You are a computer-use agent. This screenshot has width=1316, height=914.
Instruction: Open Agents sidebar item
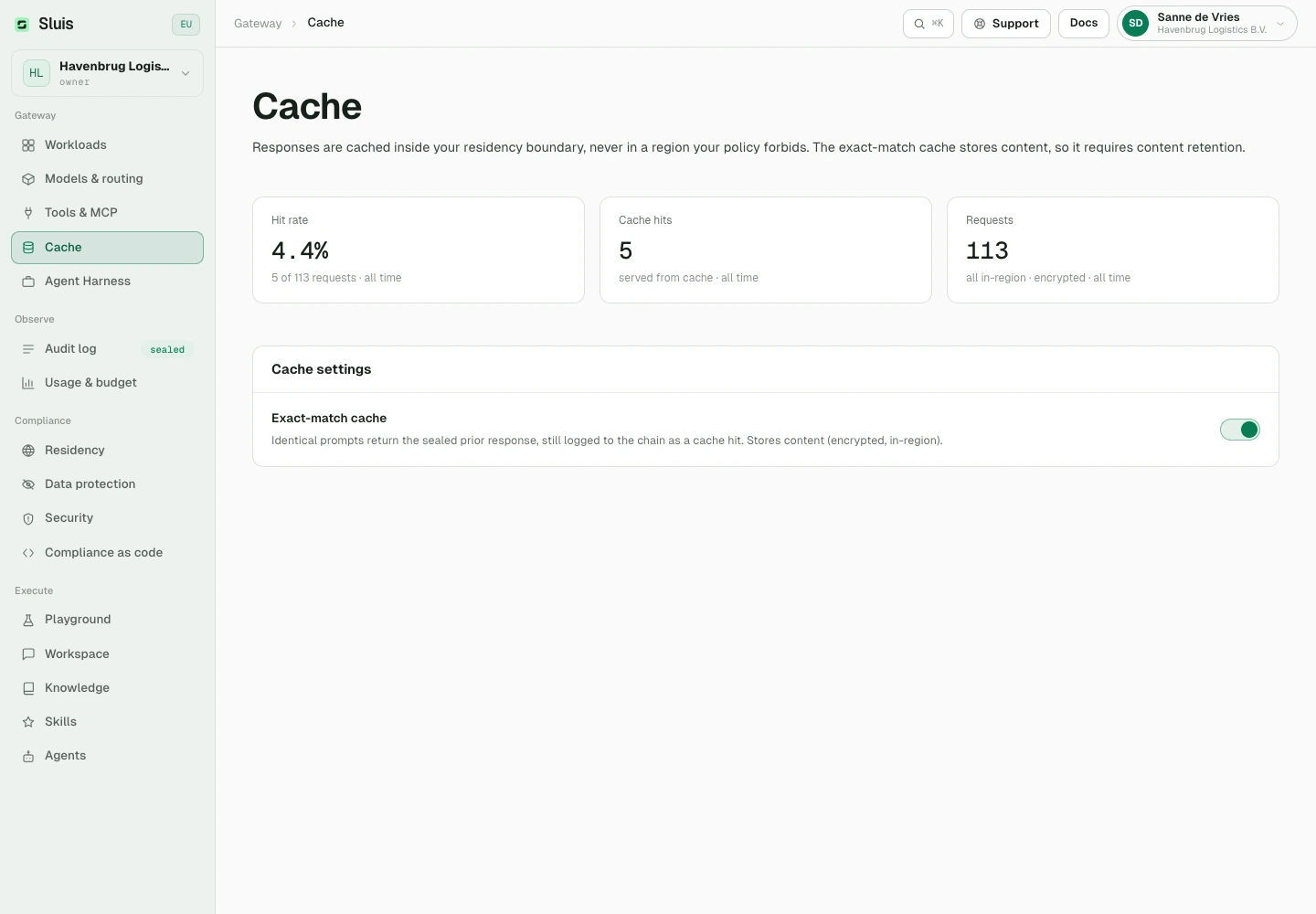[107, 756]
